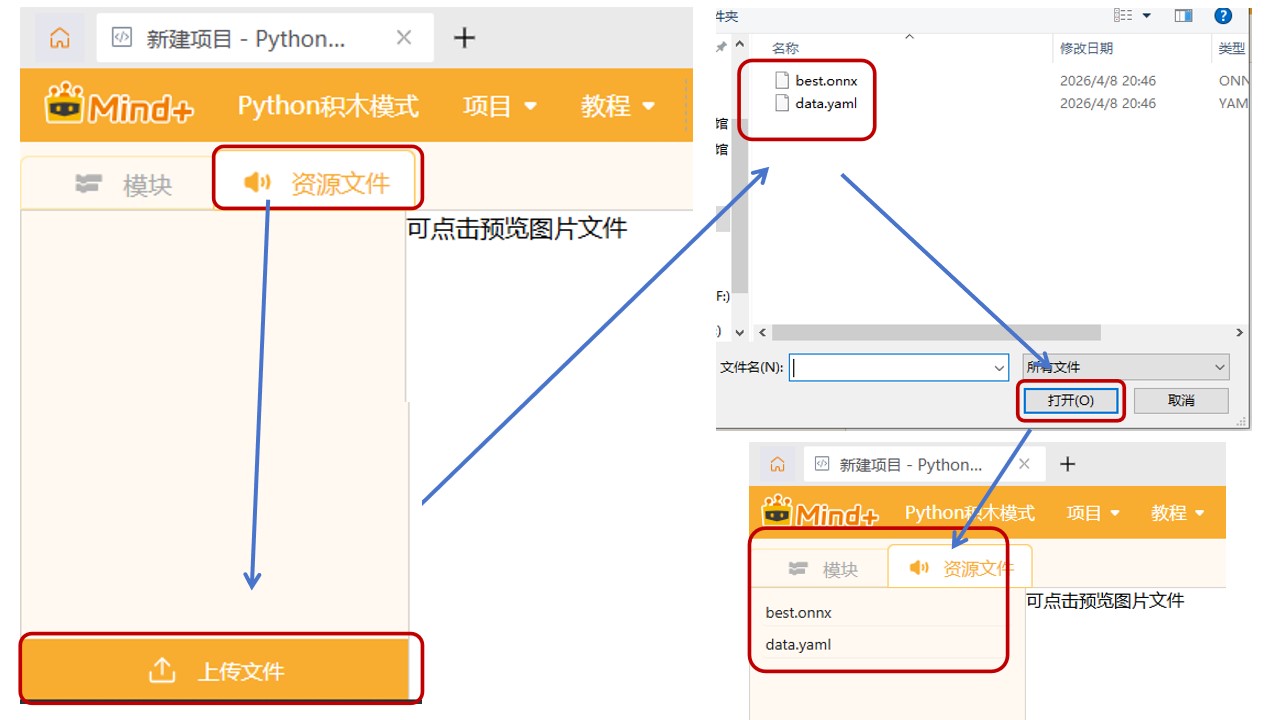1280x720 pixels.
Task: Switch to the 资源文件 tab in the left window
Action: tap(318, 183)
